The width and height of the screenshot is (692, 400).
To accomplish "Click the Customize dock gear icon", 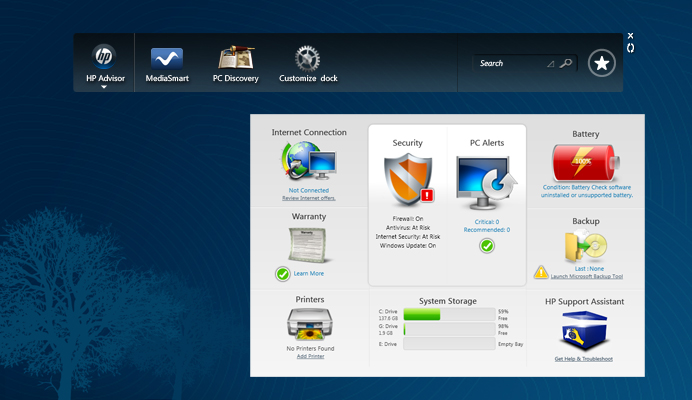I will (x=308, y=59).
